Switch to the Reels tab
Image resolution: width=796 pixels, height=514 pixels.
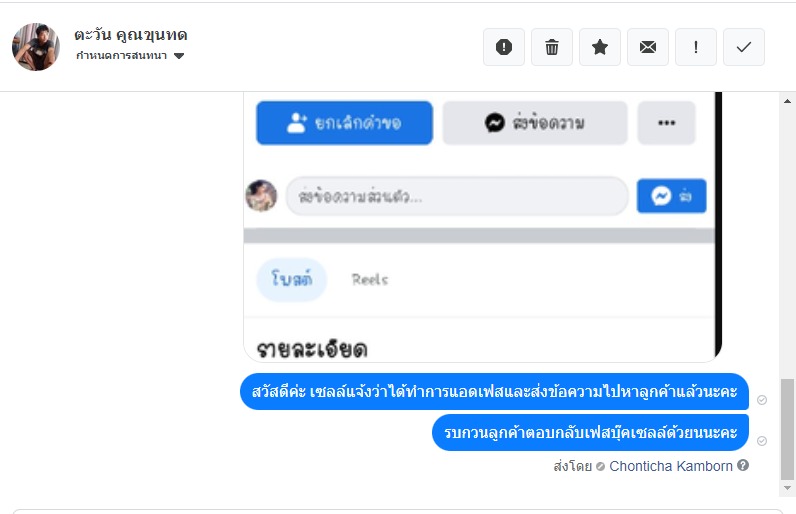[370, 280]
